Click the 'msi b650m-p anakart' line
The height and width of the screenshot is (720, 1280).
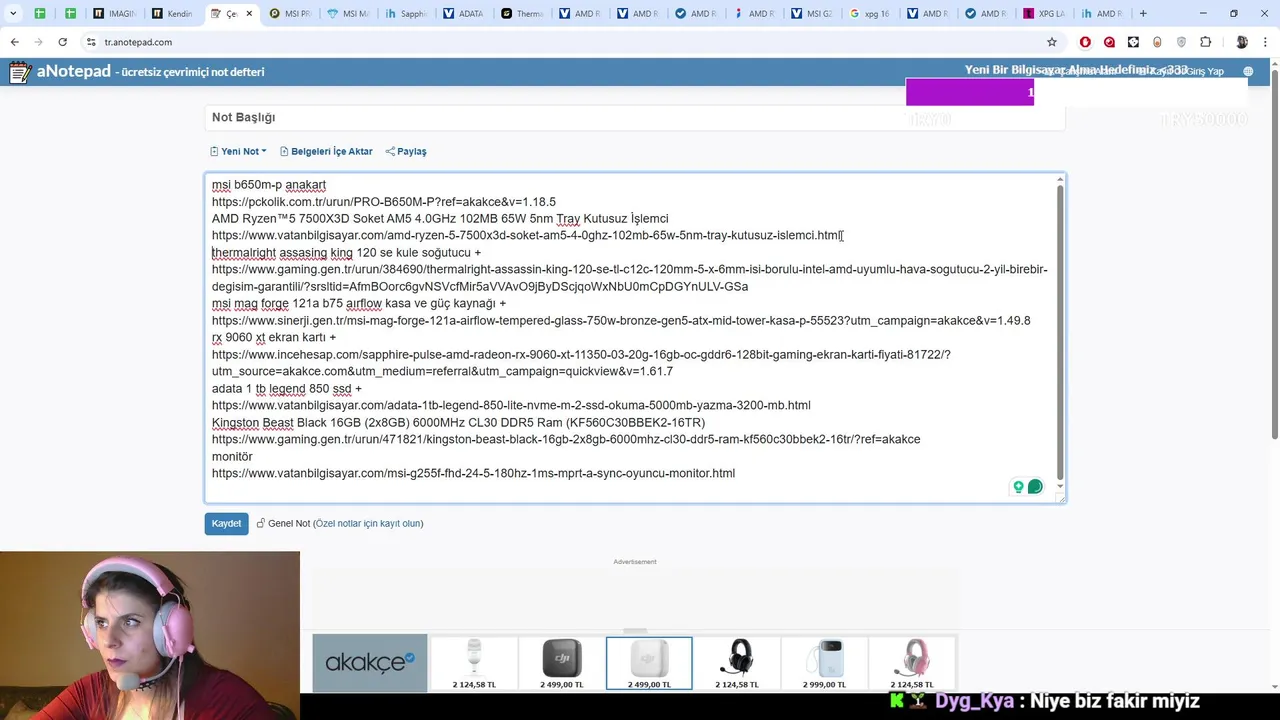(x=269, y=184)
